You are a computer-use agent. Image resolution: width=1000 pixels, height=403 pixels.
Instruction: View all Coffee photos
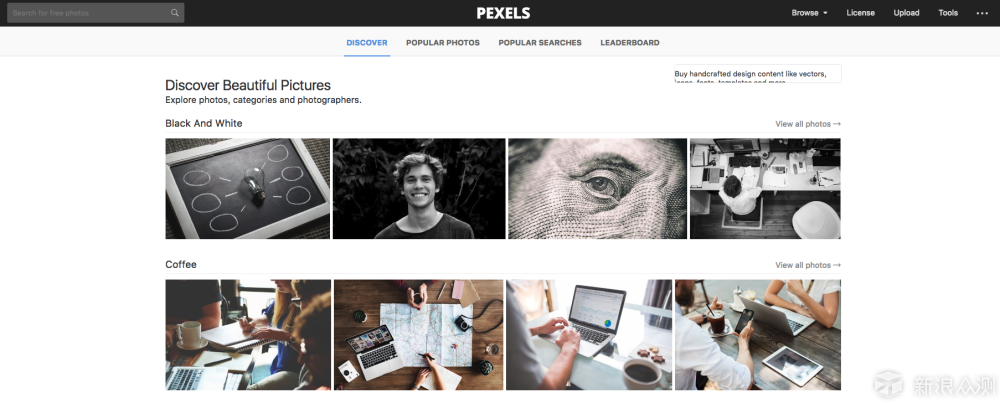(808, 265)
